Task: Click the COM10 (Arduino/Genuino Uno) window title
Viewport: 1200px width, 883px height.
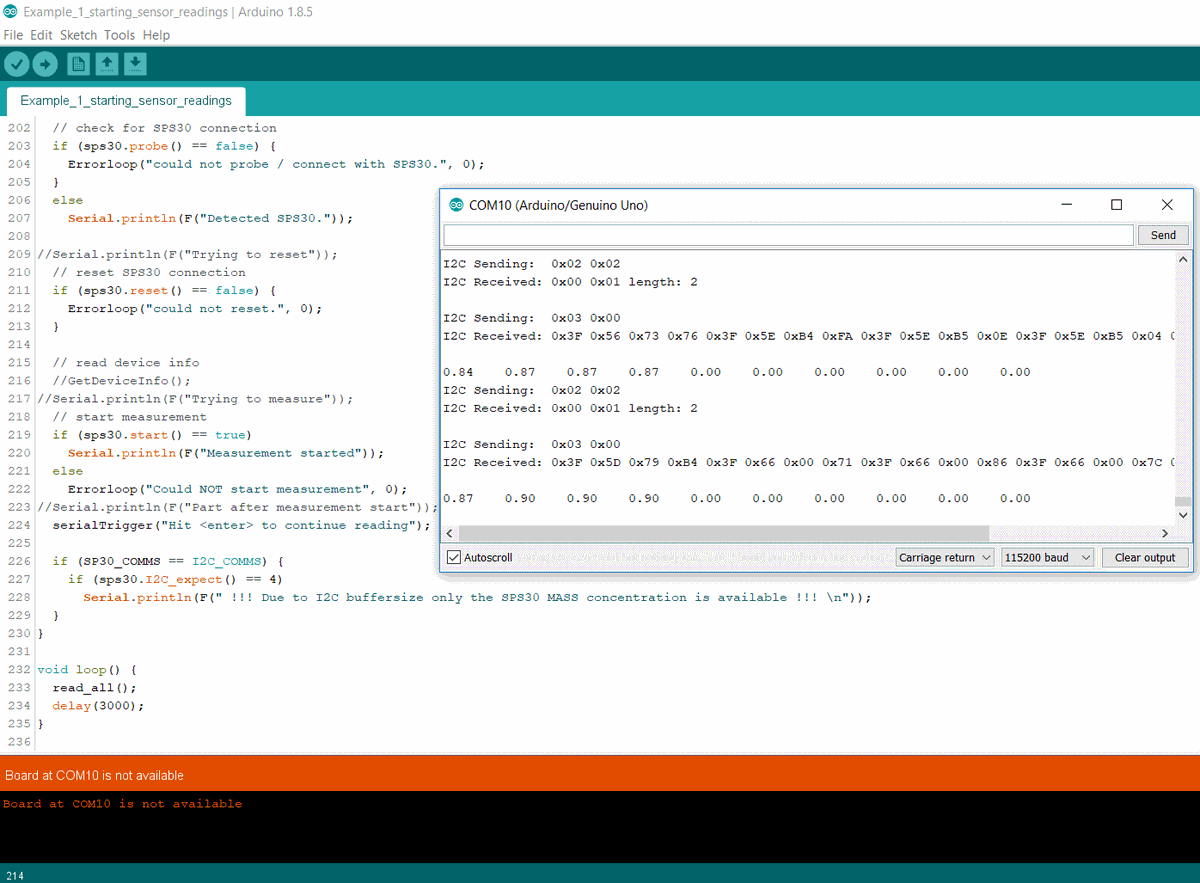Action: (558, 205)
